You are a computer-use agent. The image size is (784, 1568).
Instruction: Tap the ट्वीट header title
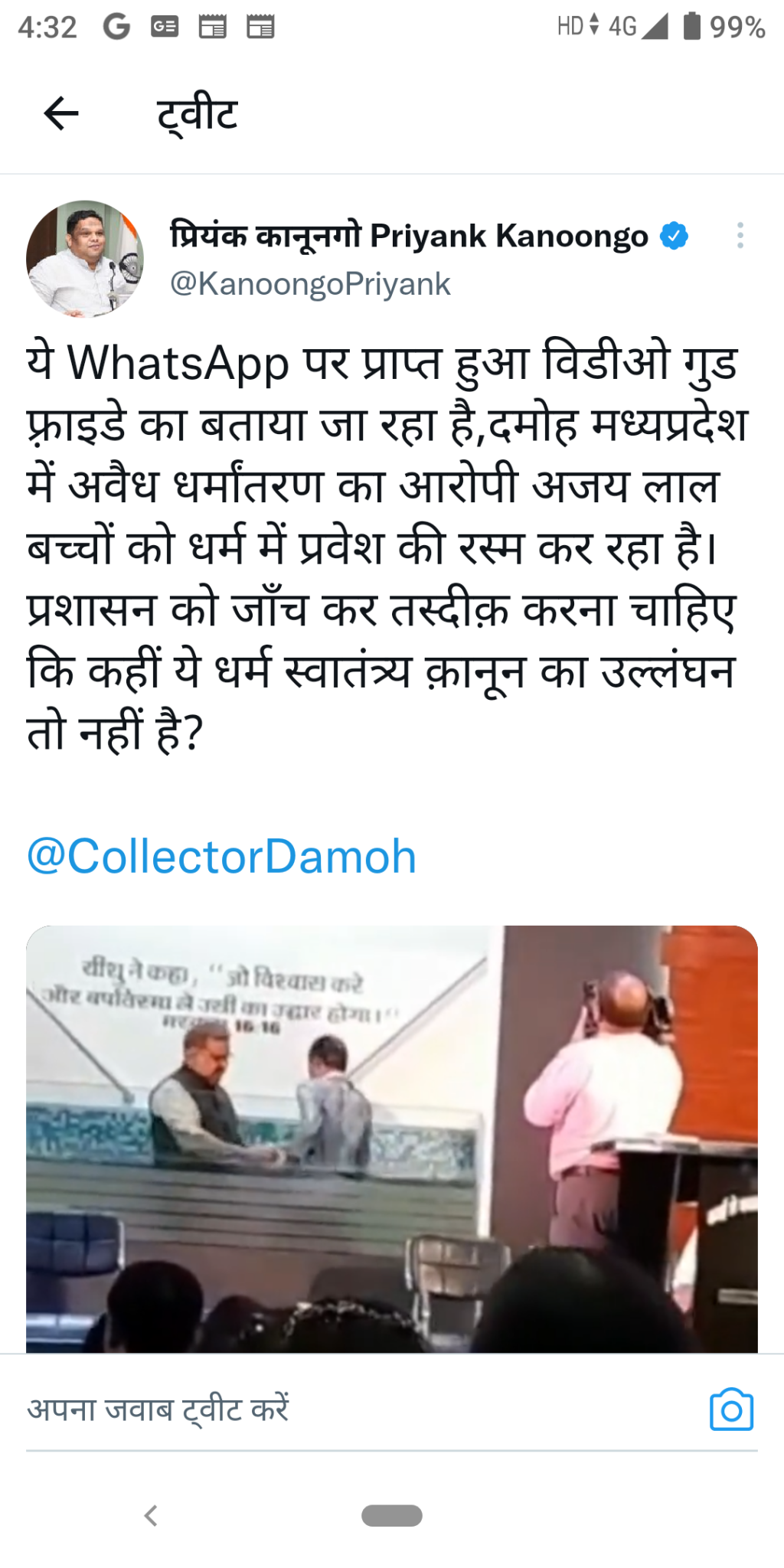[x=198, y=115]
